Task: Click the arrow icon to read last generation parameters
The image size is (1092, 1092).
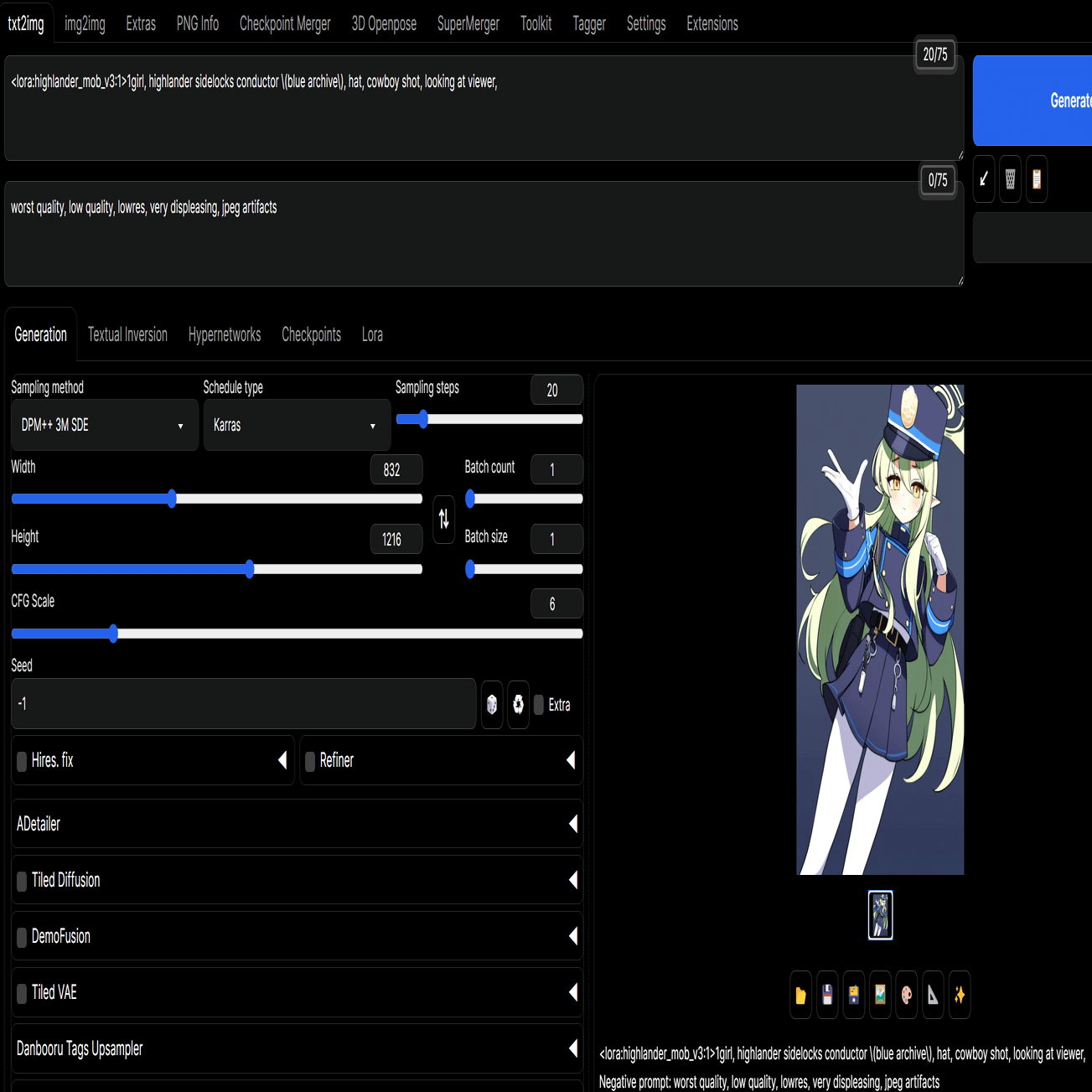Action: 984,179
